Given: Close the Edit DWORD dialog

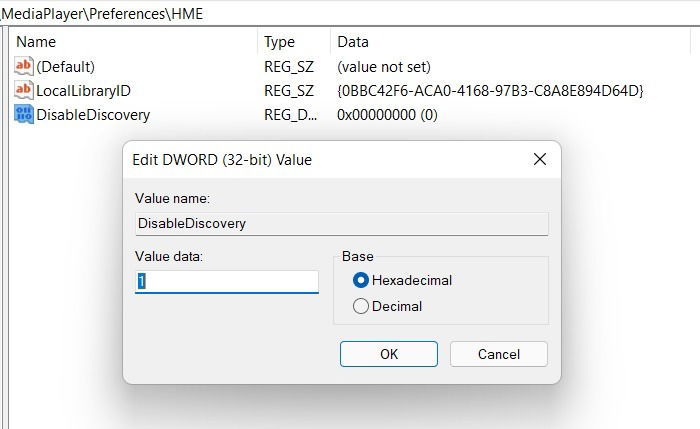Looking at the screenshot, I should tap(540, 159).
